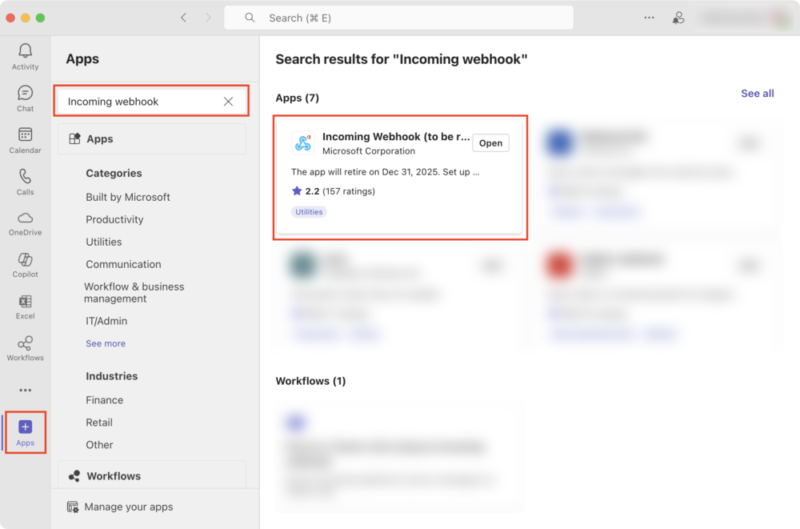Click the Utilities tag on webhook card
800x529 pixels.
click(309, 212)
